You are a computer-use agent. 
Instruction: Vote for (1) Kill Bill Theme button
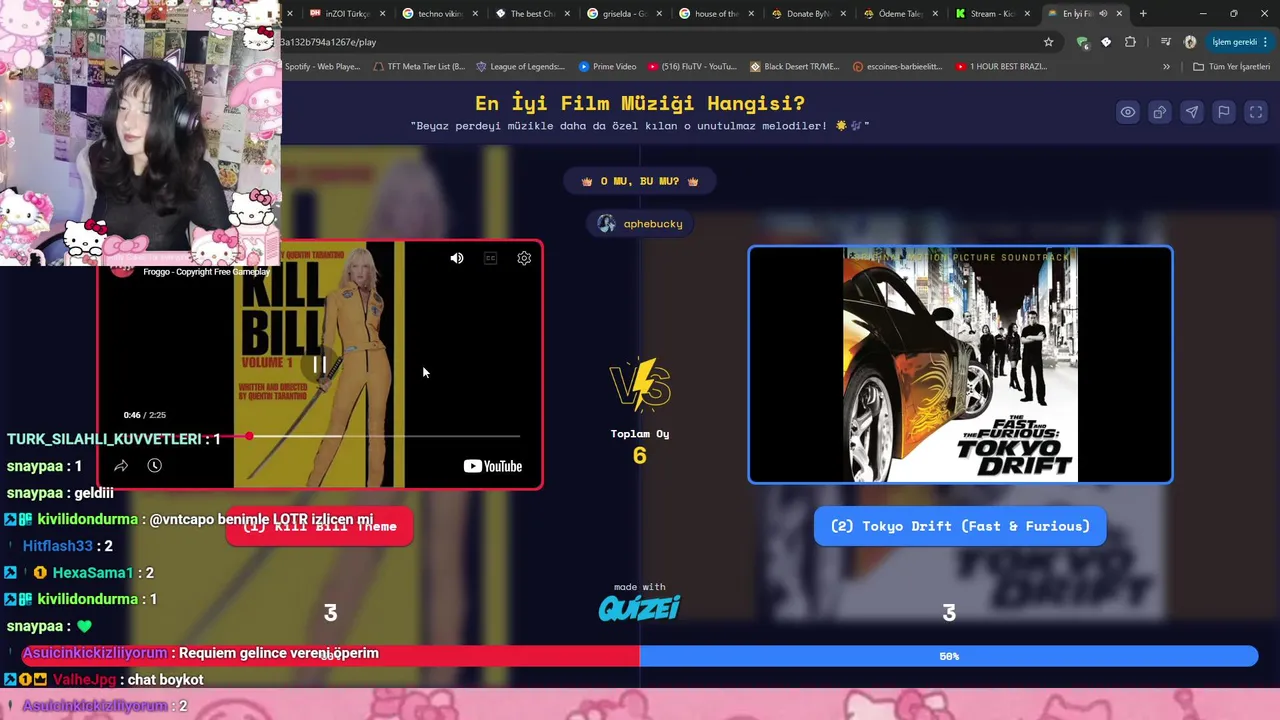320,526
